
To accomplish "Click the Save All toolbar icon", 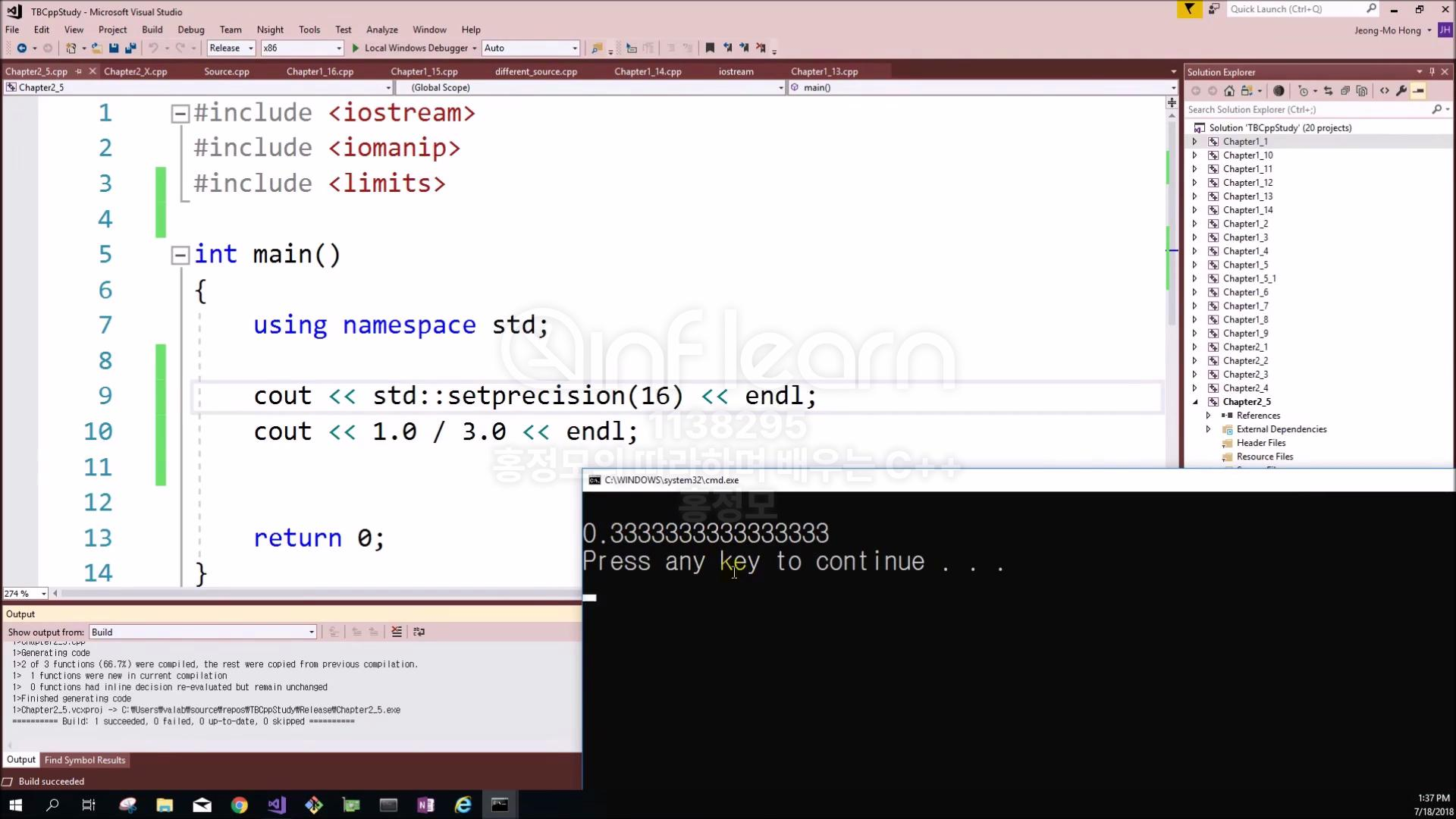I will (x=130, y=48).
